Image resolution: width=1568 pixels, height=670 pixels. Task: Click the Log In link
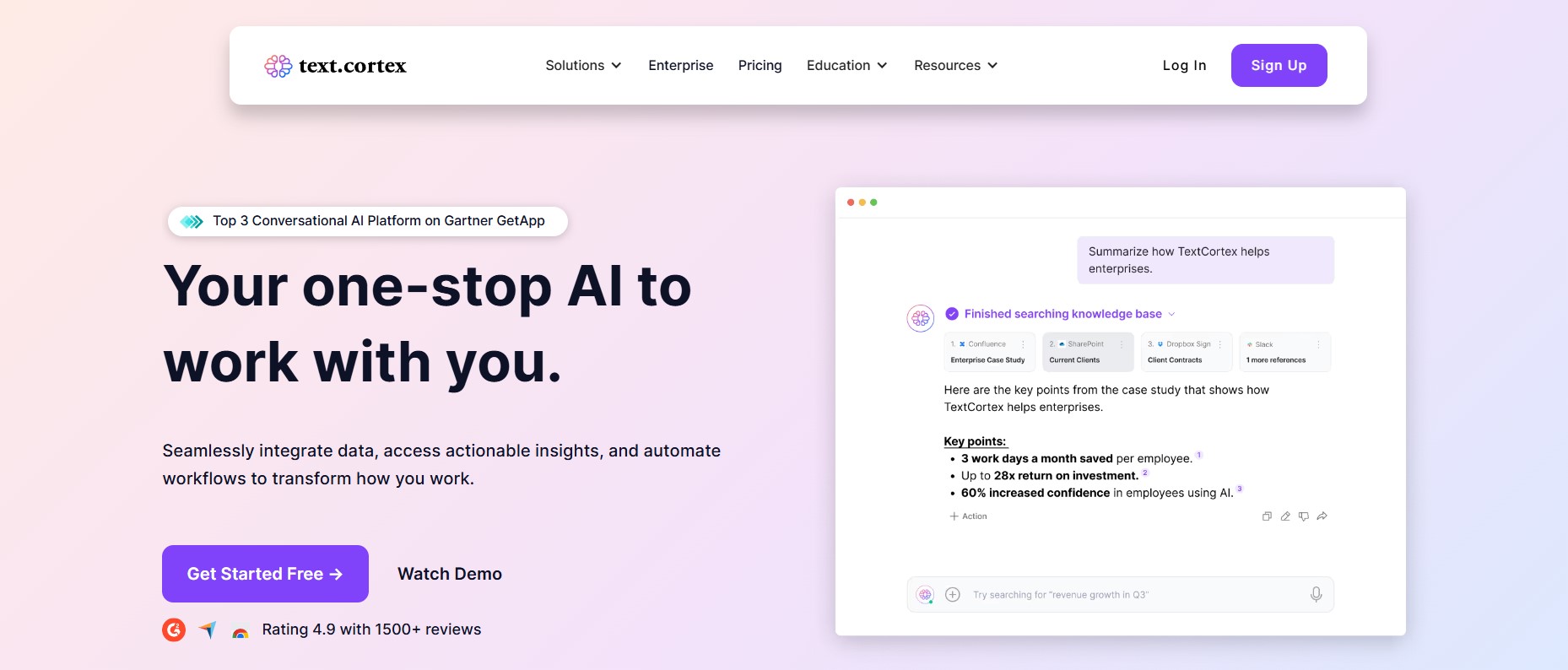(1184, 65)
